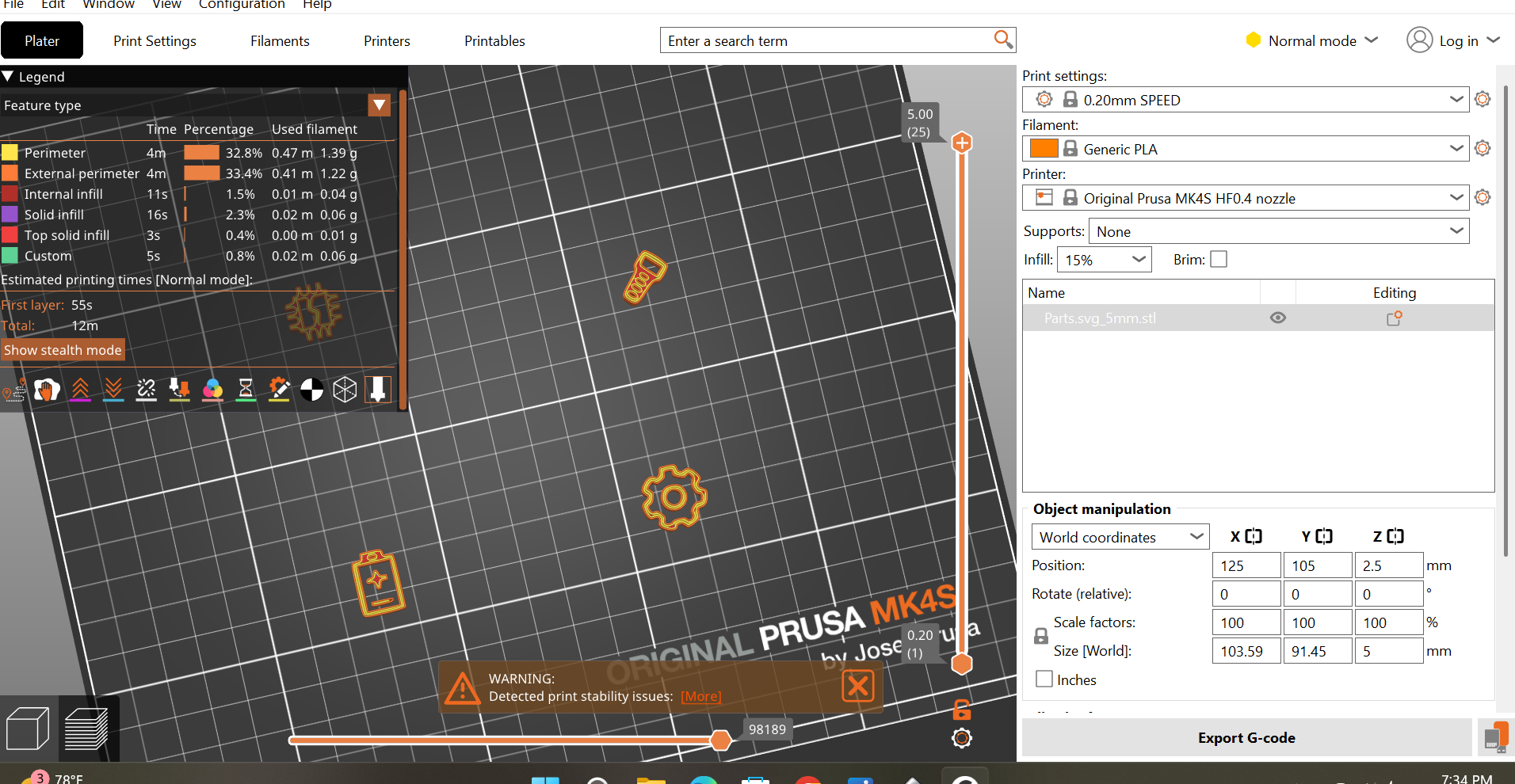This screenshot has width=1515, height=784.
Task: Mirror object along X axis icon
Action: coord(1254,536)
